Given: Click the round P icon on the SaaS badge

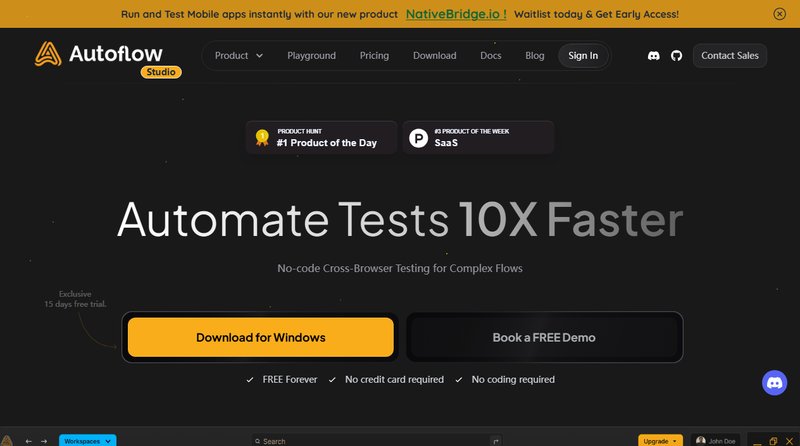Looking at the screenshot, I should coord(418,137).
